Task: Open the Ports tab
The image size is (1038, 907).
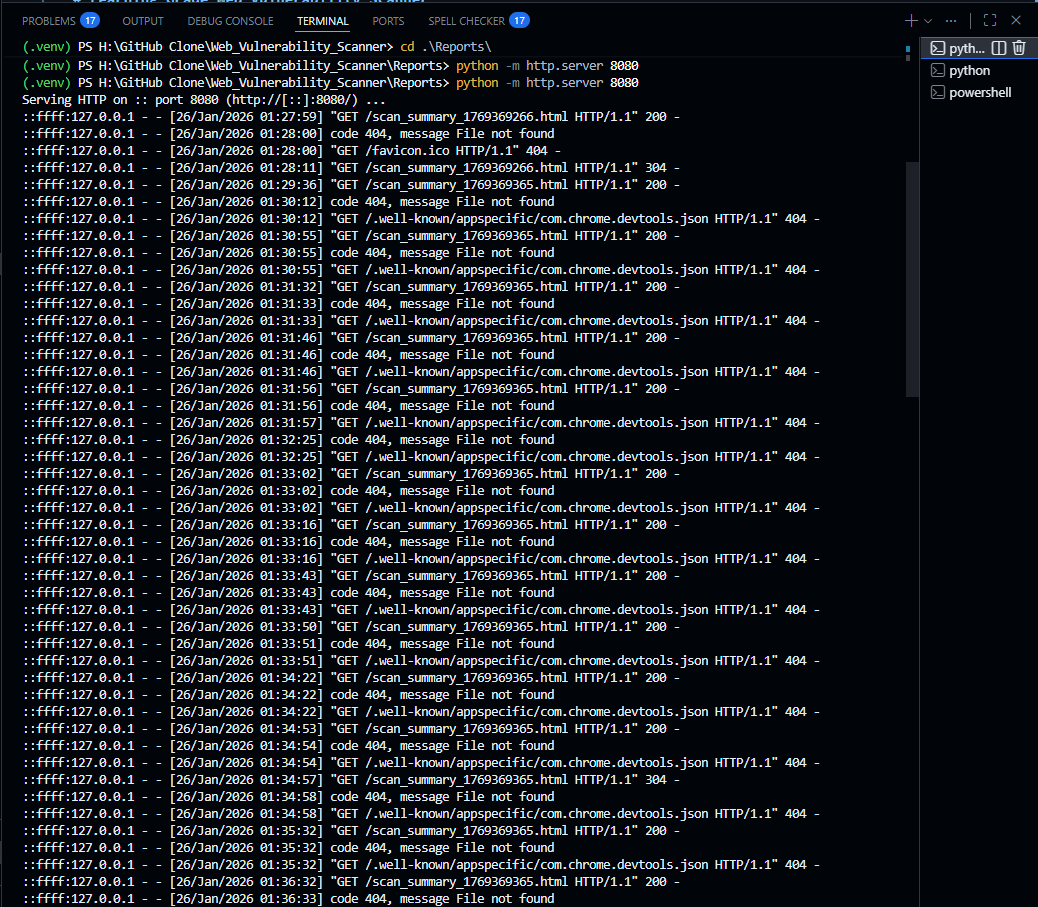Action: [x=388, y=21]
